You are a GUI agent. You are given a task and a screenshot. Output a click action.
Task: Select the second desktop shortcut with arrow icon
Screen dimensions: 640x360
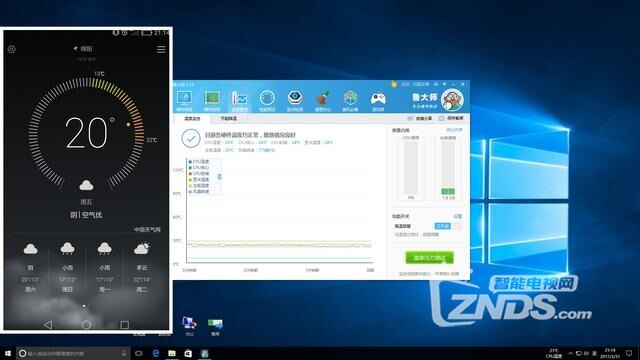[215, 327]
